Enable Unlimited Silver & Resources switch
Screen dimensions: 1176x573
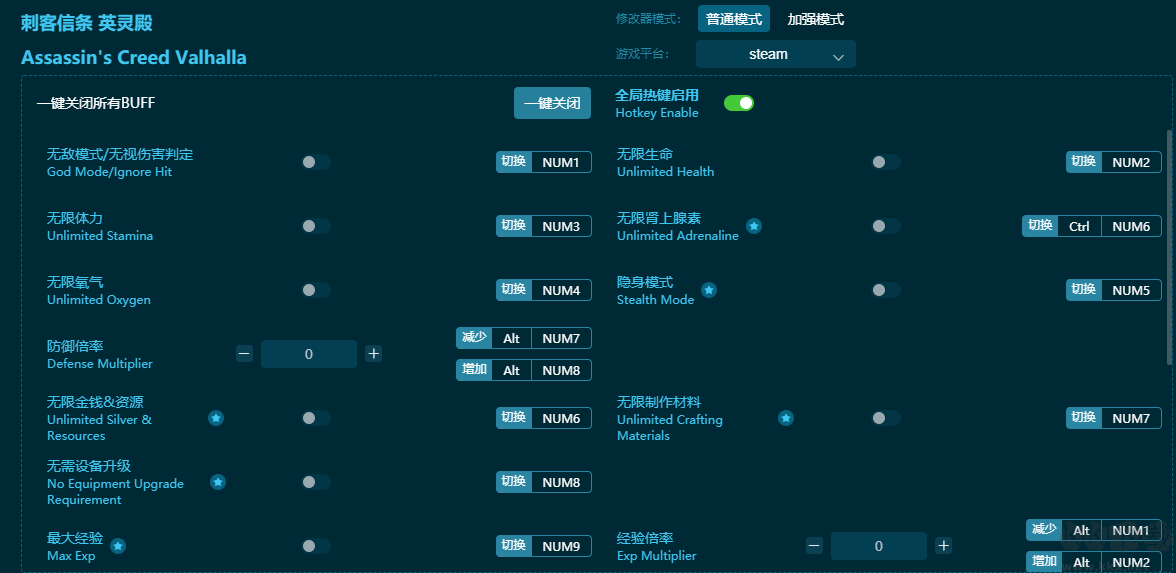(x=316, y=418)
